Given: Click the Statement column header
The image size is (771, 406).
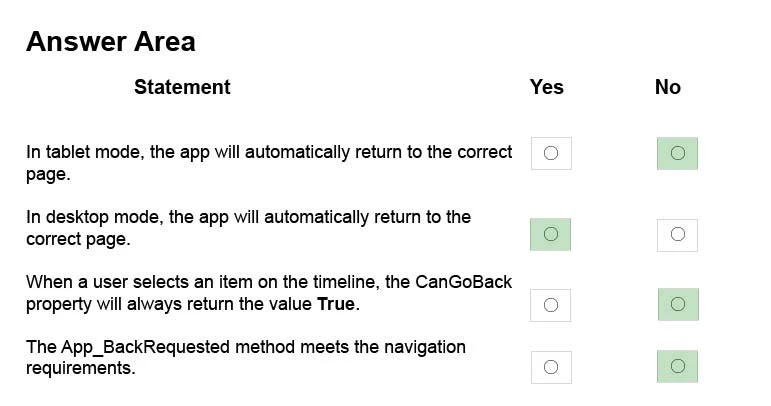Looking at the screenshot, I should [182, 87].
